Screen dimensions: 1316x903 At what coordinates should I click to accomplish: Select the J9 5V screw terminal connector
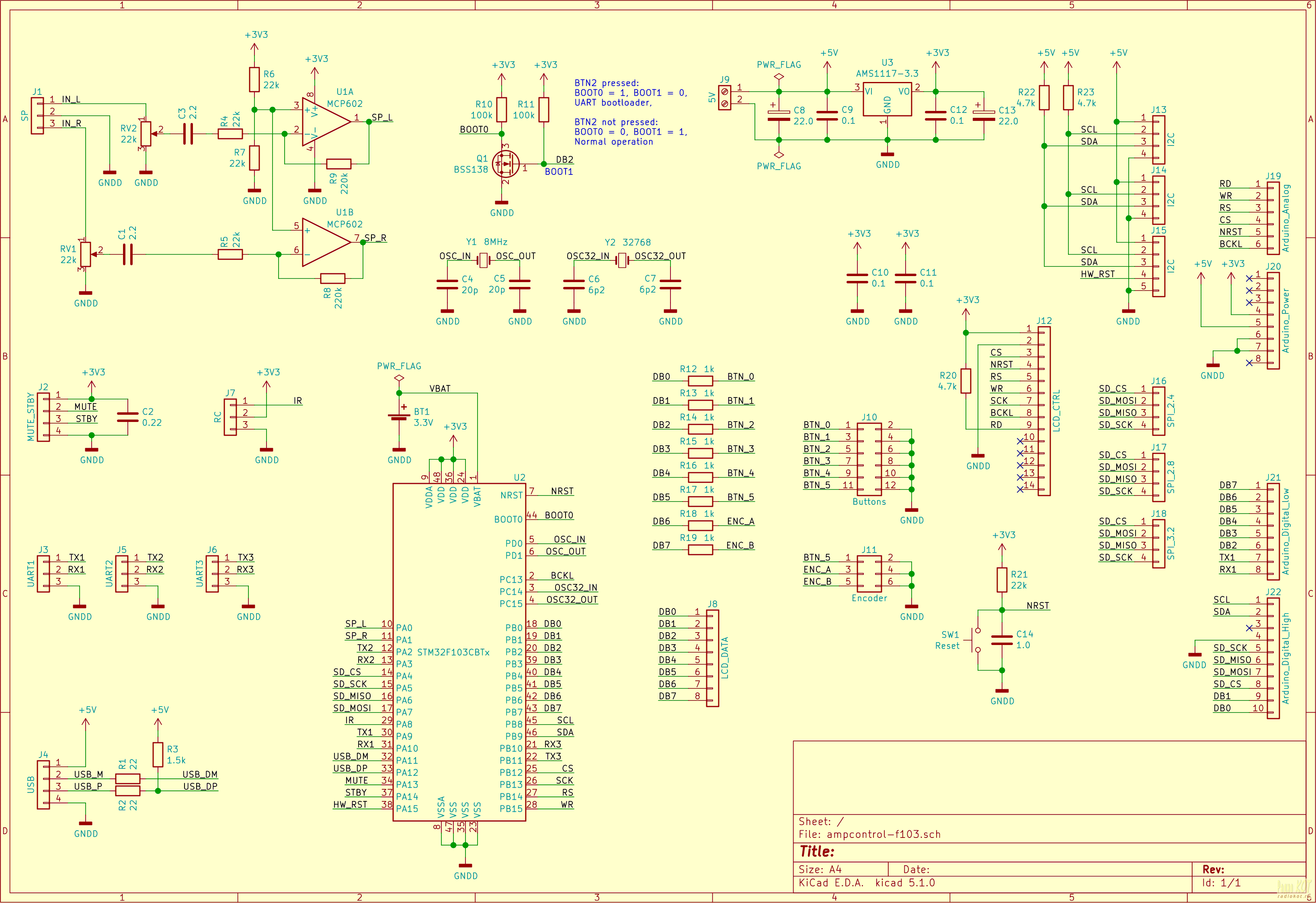coord(724,98)
